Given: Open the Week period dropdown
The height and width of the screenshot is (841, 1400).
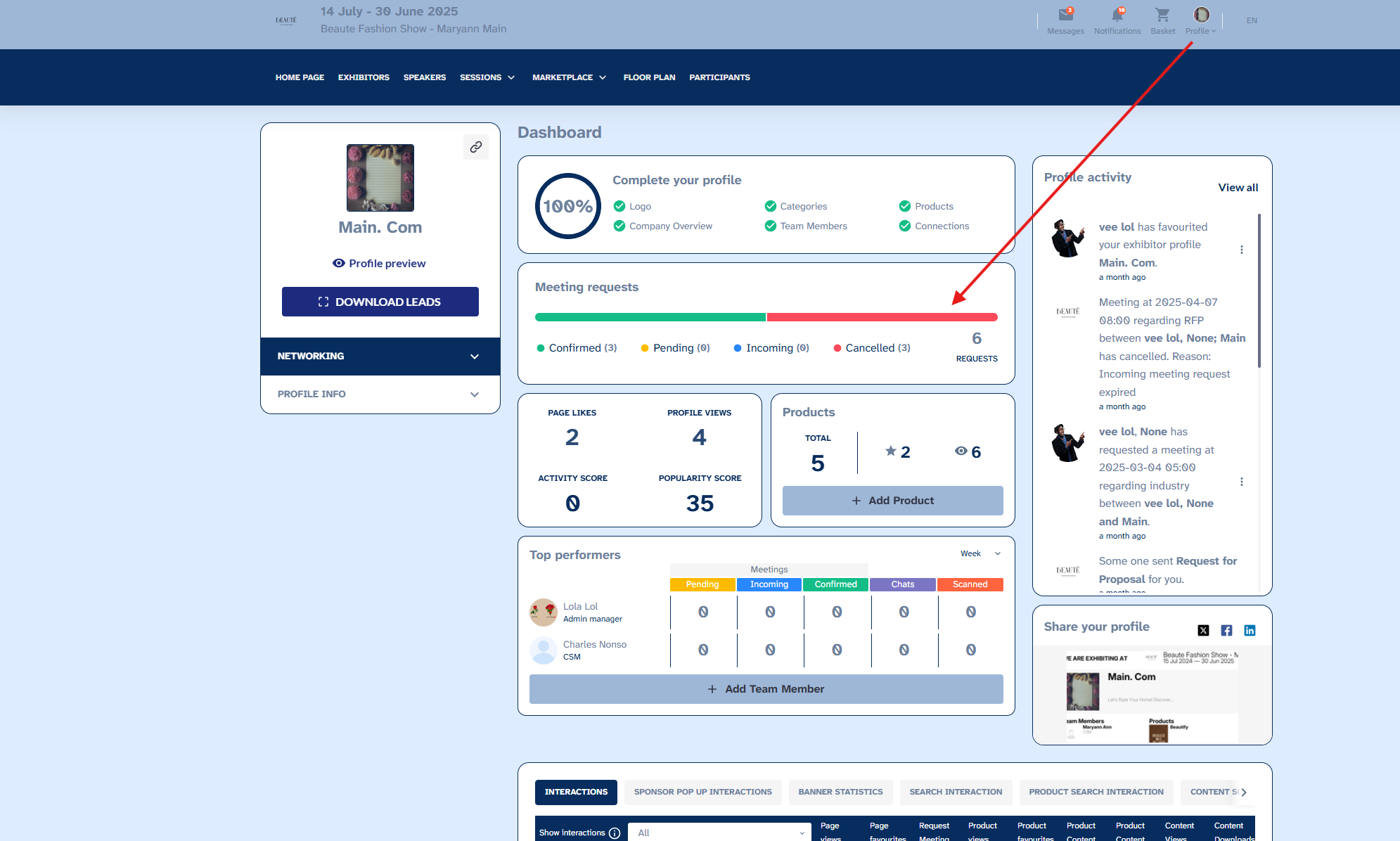Looking at the screenshot, I should coord(980,553).
